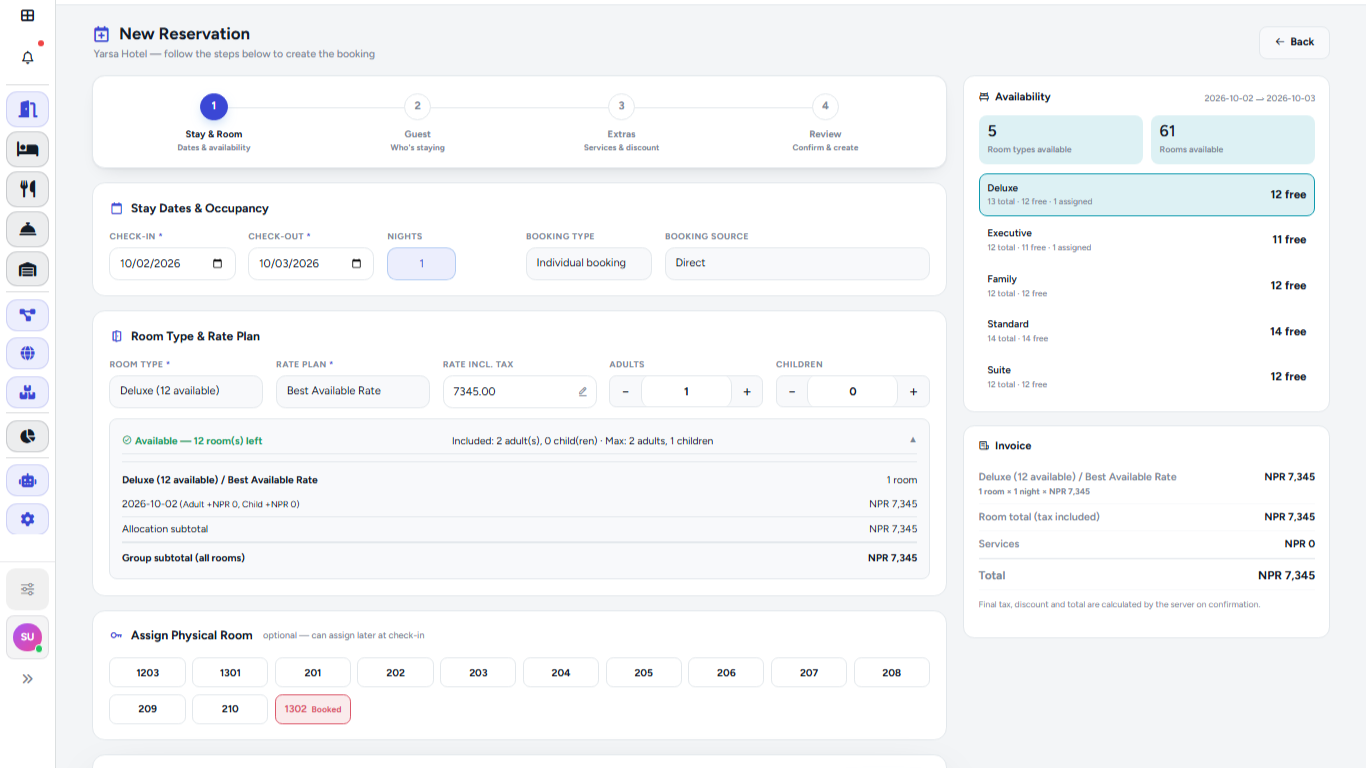
Task: Open the Booking Source field
Action: (797, 263)
